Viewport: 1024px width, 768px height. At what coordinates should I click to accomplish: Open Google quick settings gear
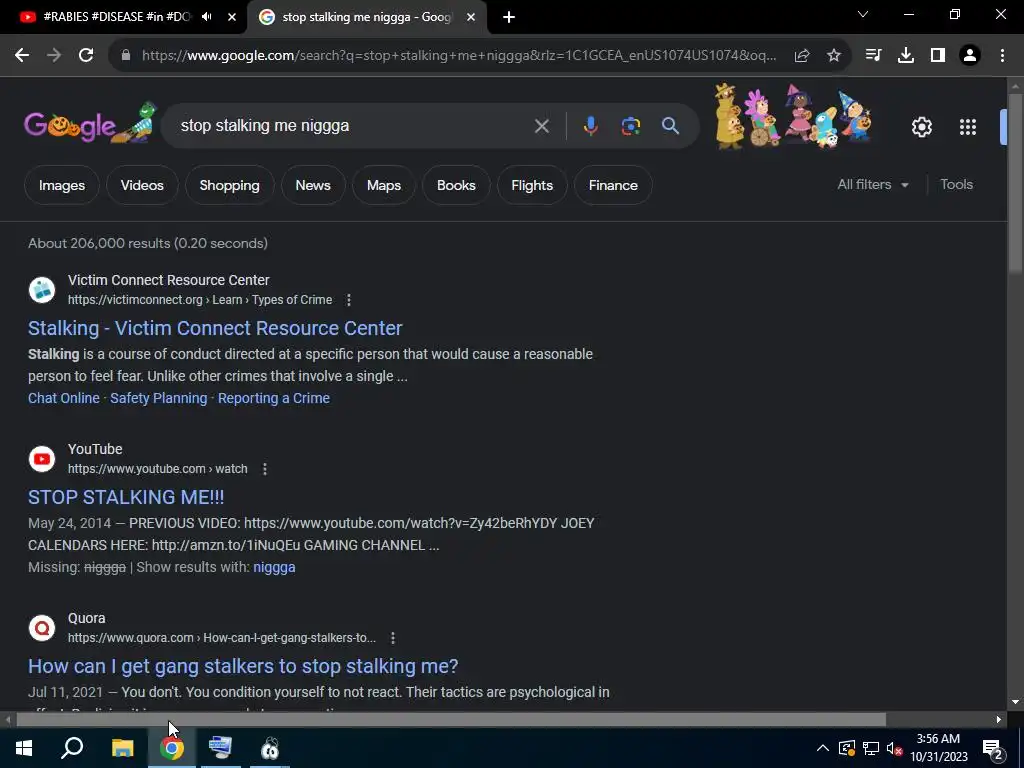click(x=921, y=127)
